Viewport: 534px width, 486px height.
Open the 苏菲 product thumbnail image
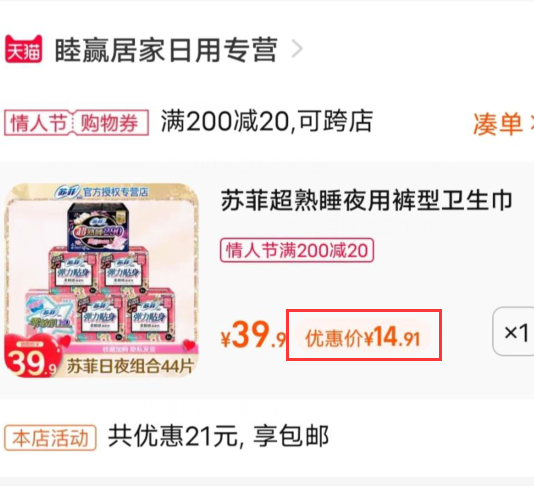pyautogui.click(x=101, y=280)
